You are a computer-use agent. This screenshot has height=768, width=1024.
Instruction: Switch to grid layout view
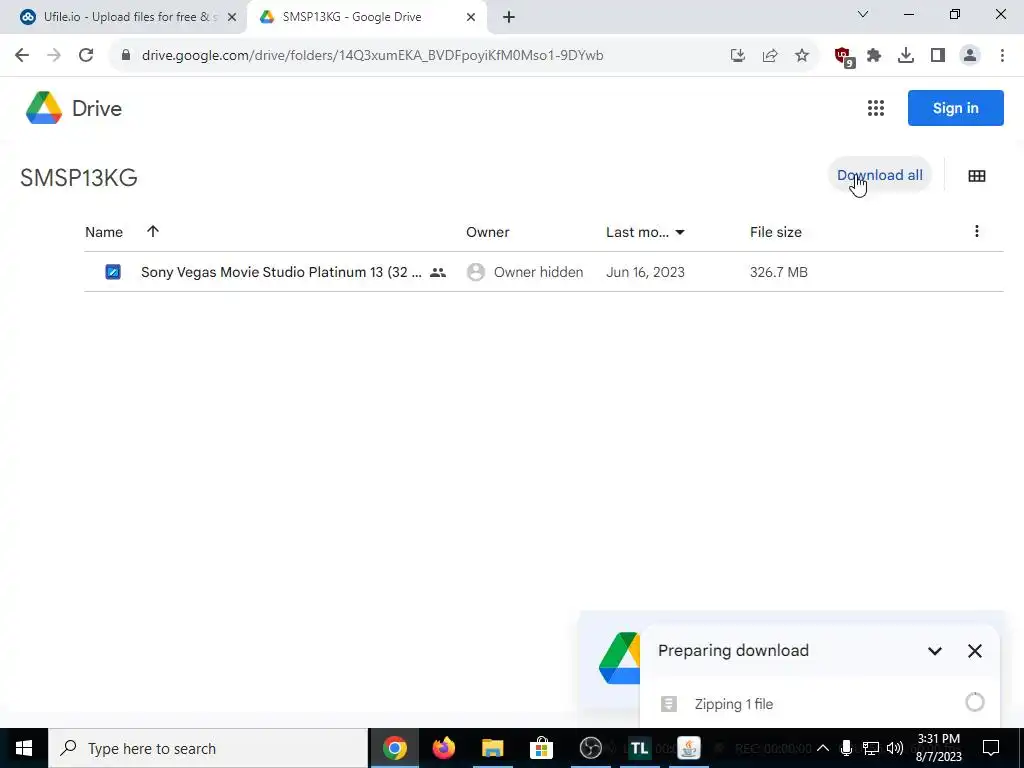(x=976, y=176)
